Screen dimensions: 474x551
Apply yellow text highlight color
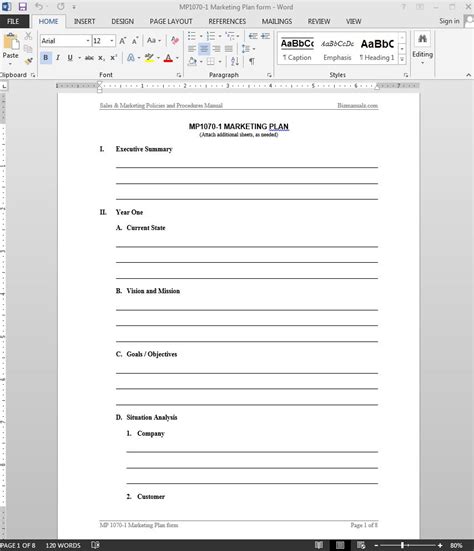tap(149, 58)
